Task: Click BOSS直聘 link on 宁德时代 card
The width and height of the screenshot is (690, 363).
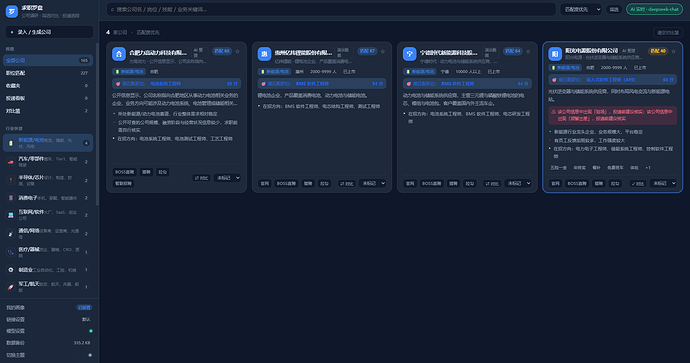Action: pyautogui.click(x=431, y=183)
